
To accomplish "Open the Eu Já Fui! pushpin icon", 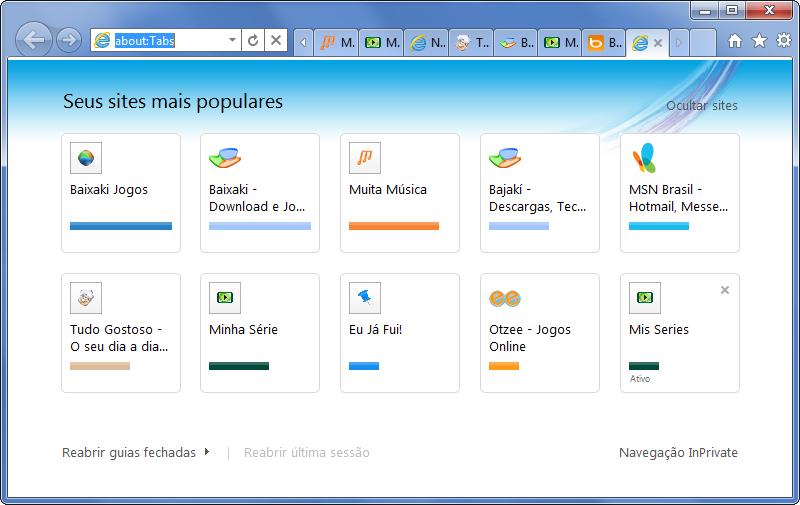I will coord(365,298).
